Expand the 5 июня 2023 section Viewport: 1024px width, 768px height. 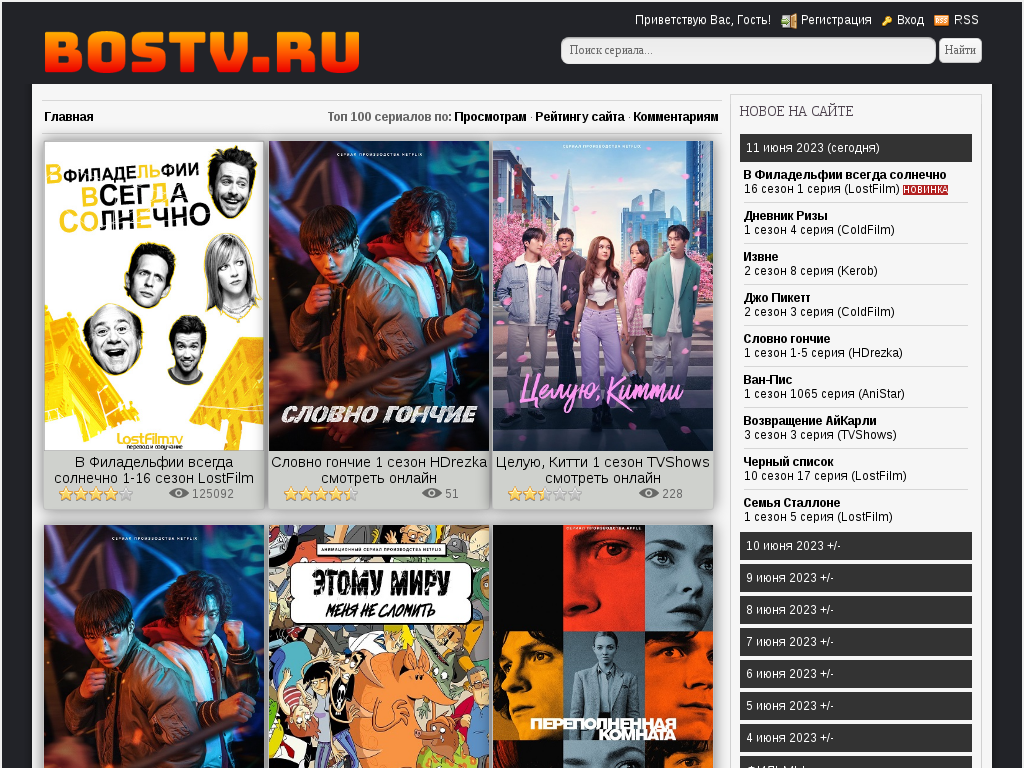coord(856,706)
